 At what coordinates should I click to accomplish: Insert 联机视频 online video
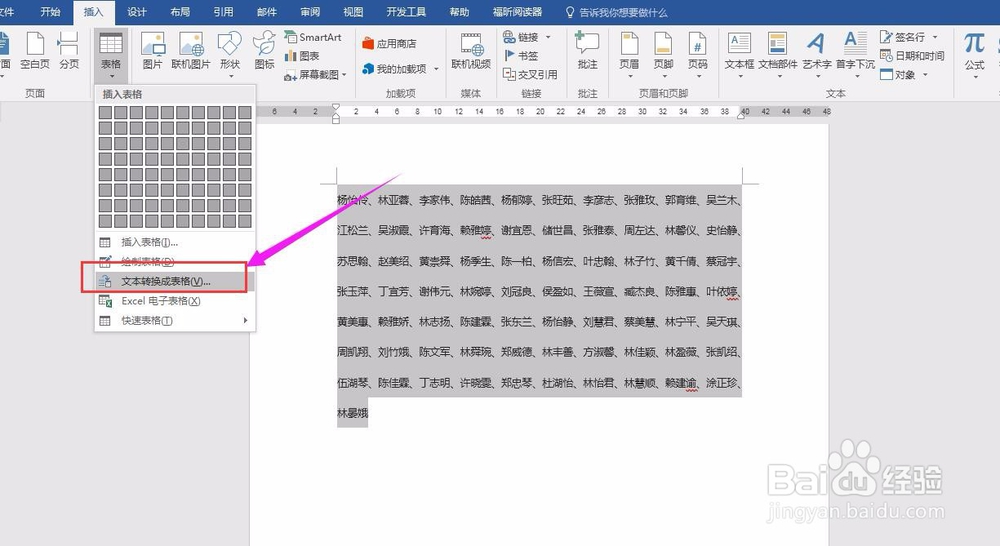[471, 50]
